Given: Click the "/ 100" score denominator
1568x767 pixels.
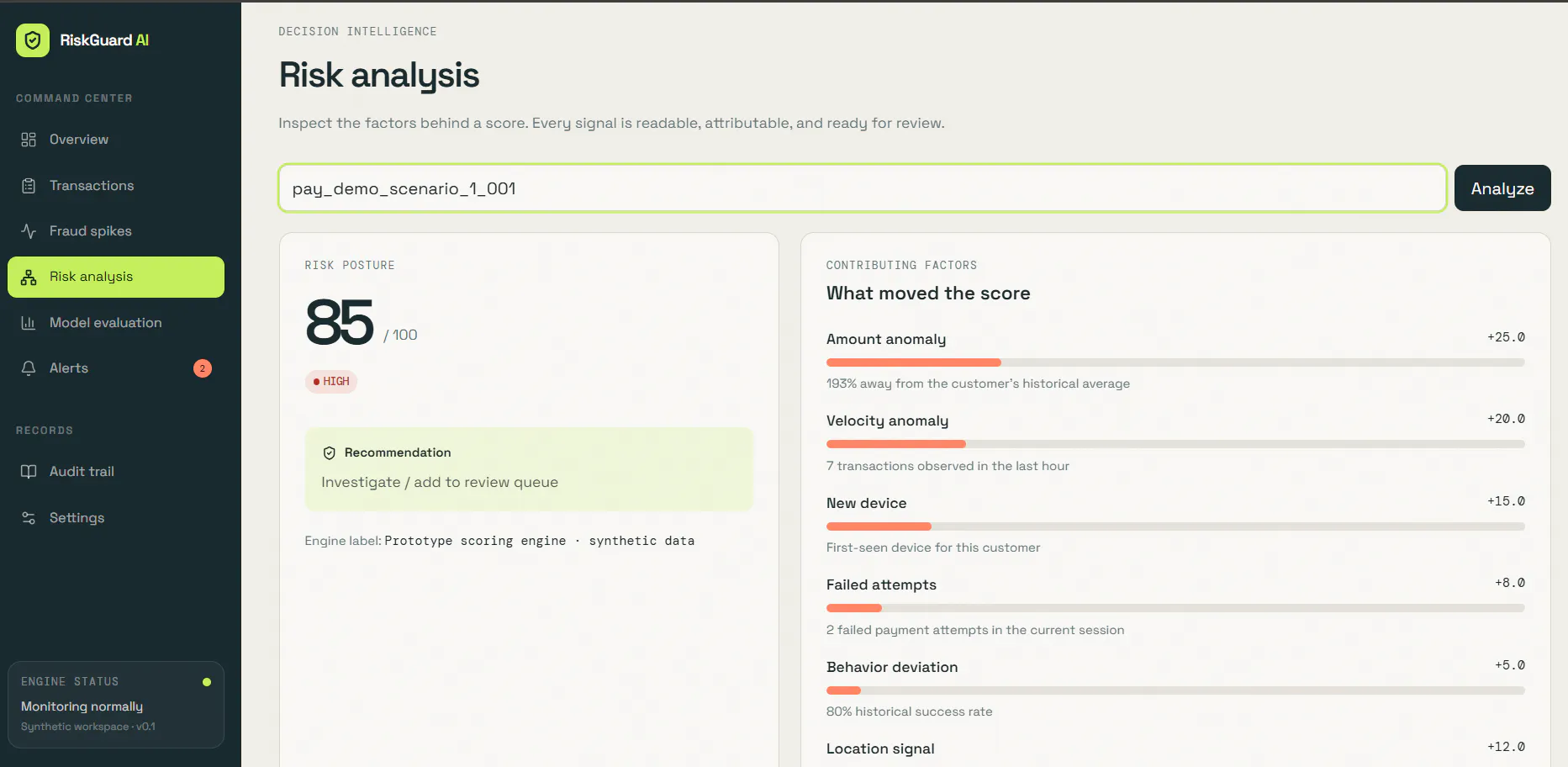Looking at the screenshot, I should [x=400, y=335].
